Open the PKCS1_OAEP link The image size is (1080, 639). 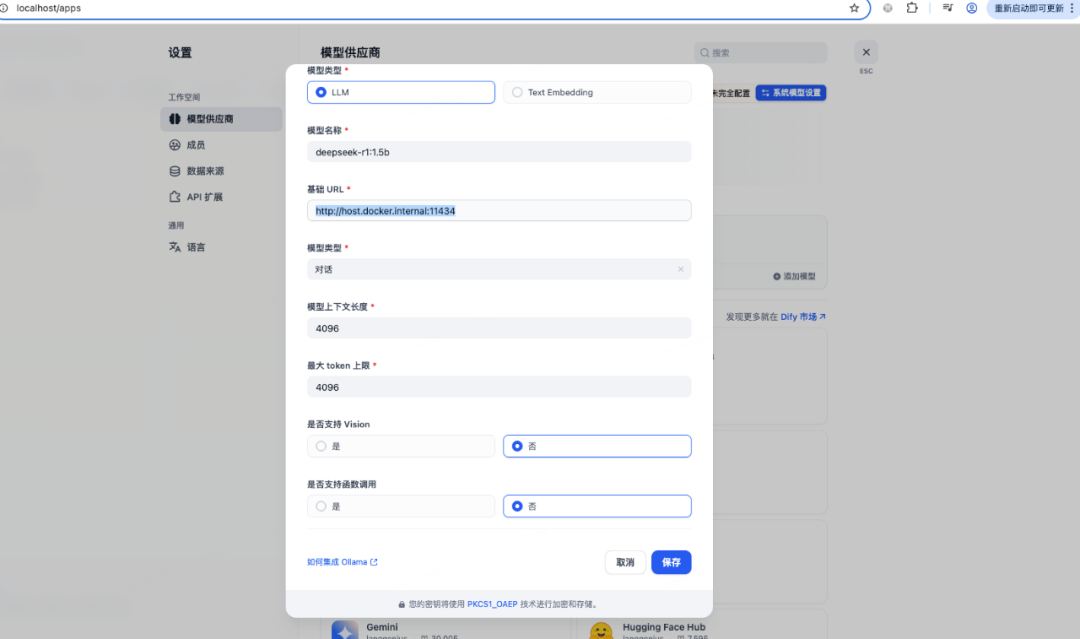[492, 604]
